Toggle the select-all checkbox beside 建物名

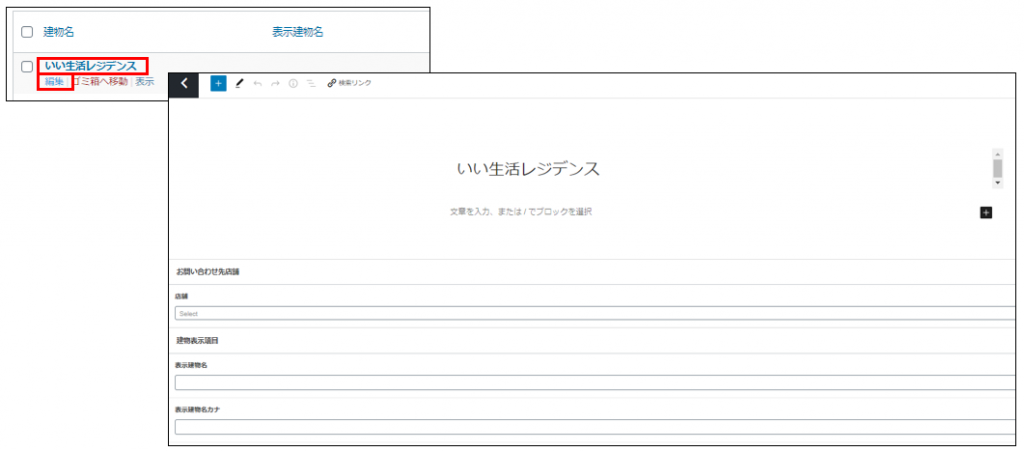click(27, 32)
